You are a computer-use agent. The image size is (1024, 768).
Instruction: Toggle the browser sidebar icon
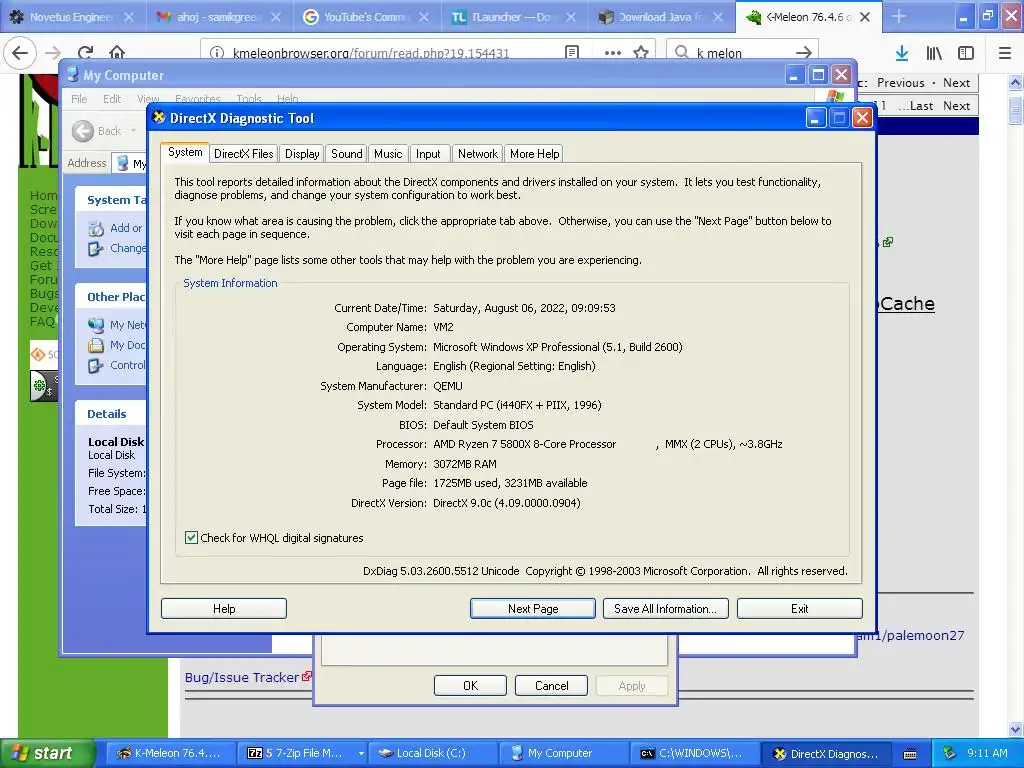pos(966,53)
